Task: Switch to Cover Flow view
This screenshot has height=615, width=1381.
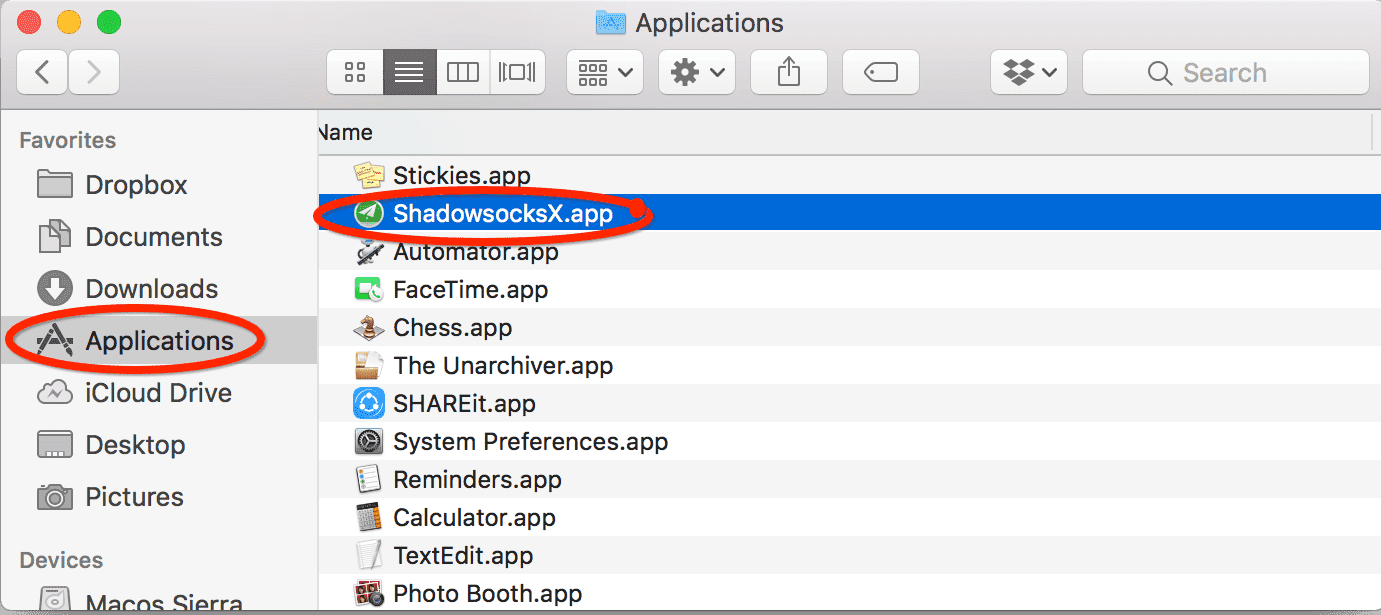Action: coord(517,72)
